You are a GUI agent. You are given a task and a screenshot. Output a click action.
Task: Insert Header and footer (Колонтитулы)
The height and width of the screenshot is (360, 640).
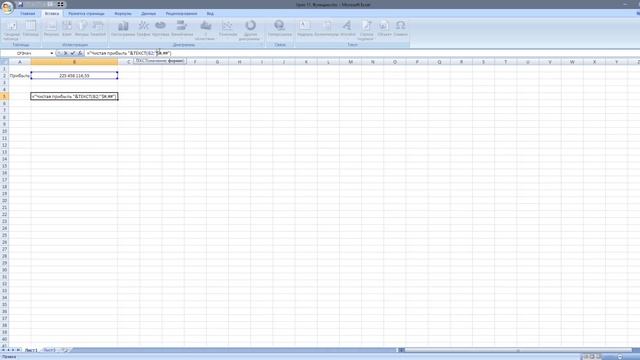[x=327, y=30]
